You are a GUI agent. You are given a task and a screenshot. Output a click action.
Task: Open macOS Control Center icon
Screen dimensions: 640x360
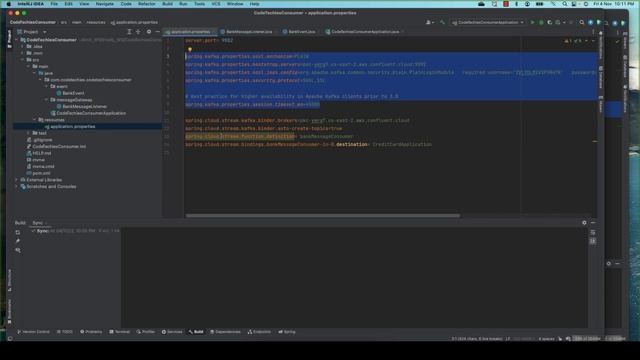coord(574,4)
